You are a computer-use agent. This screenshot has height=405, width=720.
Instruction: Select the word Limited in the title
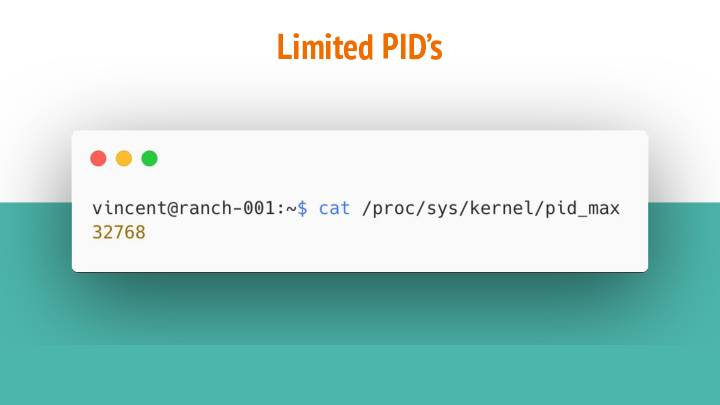point(325,47)
